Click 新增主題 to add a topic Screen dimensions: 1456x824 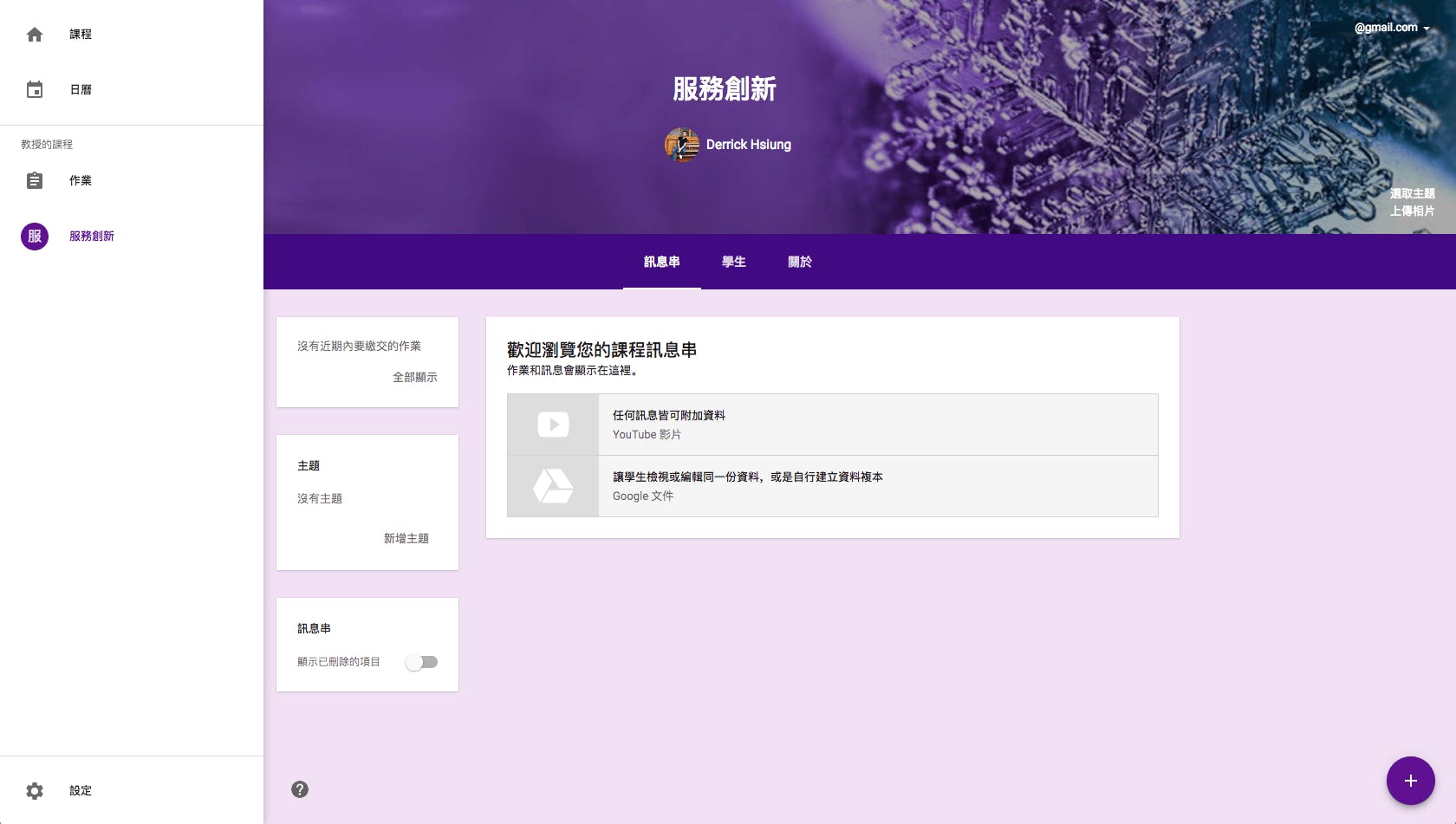point(404,538)
